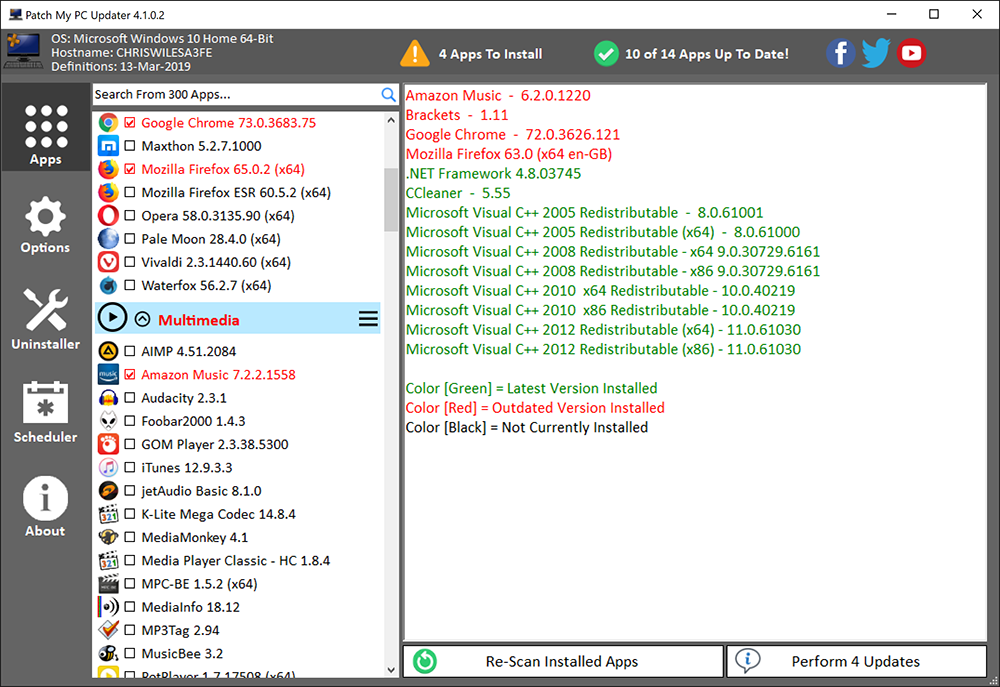Click the Multimedia category play-circle icon
The image size is (1000, 687).
point(112,318)
